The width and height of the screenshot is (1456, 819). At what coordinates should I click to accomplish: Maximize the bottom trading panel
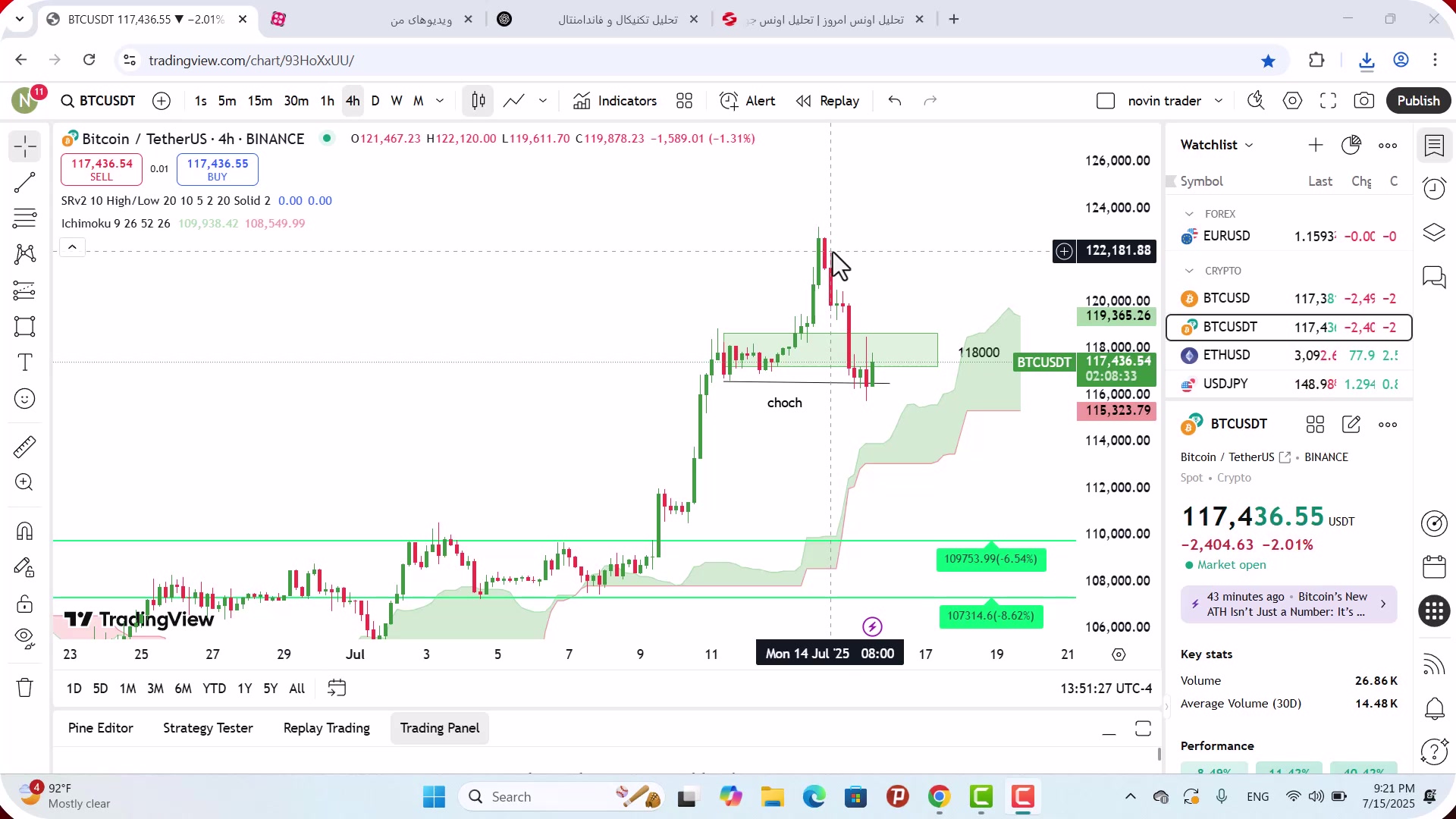(x=1143, y=729)
